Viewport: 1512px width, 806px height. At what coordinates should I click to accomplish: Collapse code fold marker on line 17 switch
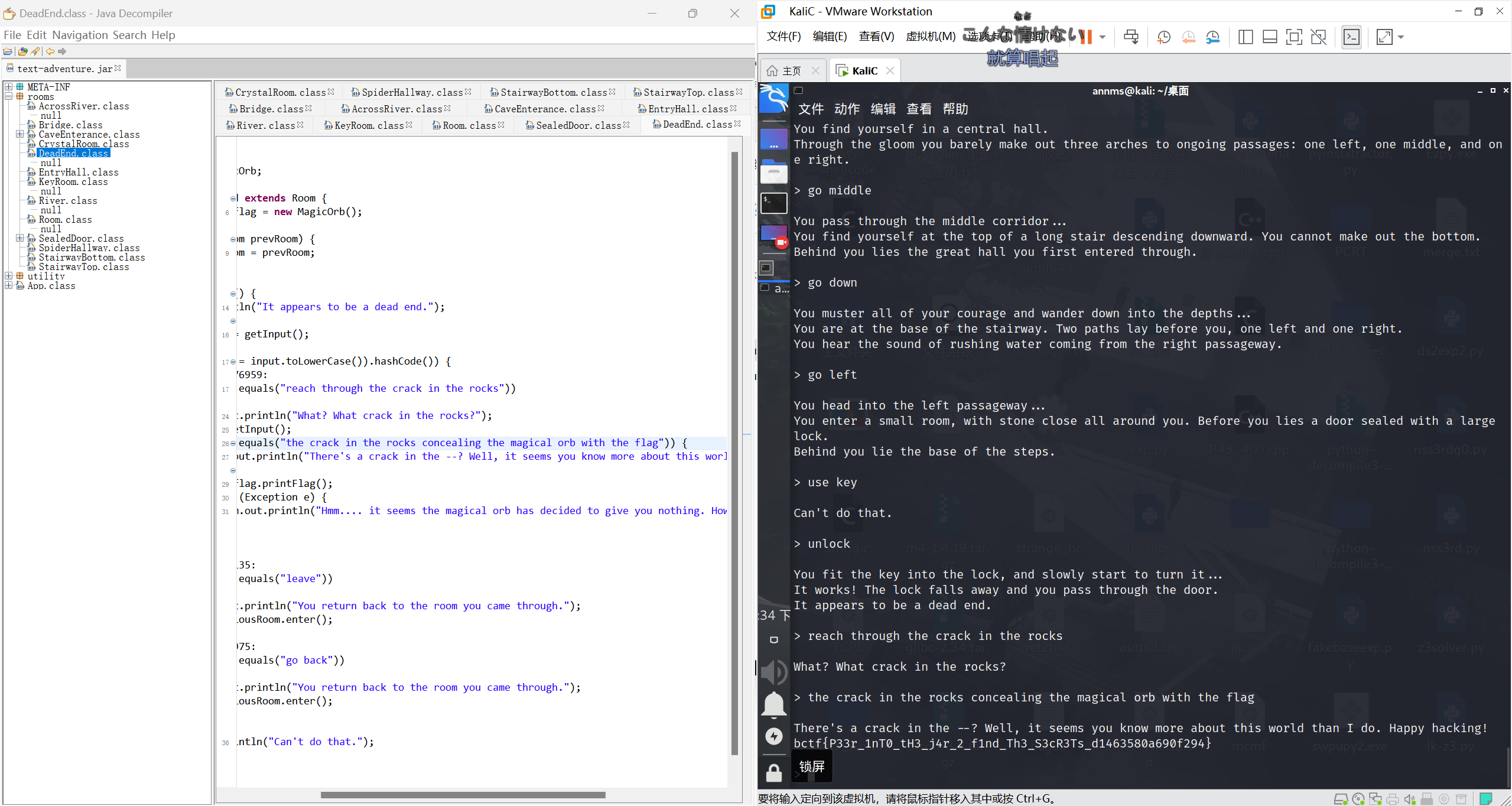click(x=233, y=362)
